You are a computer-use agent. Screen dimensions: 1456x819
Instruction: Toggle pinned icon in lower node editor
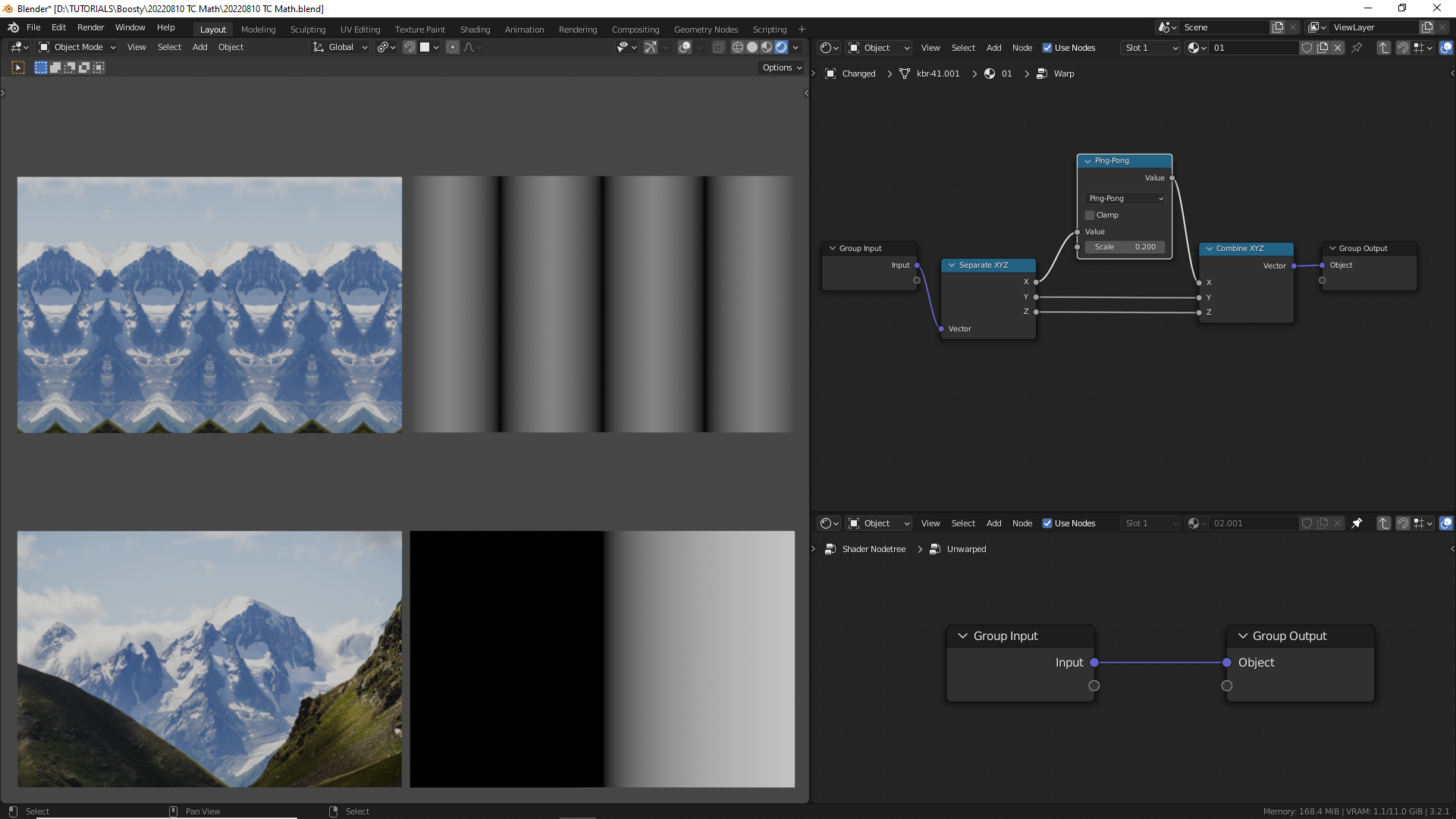coord(1357,523)
